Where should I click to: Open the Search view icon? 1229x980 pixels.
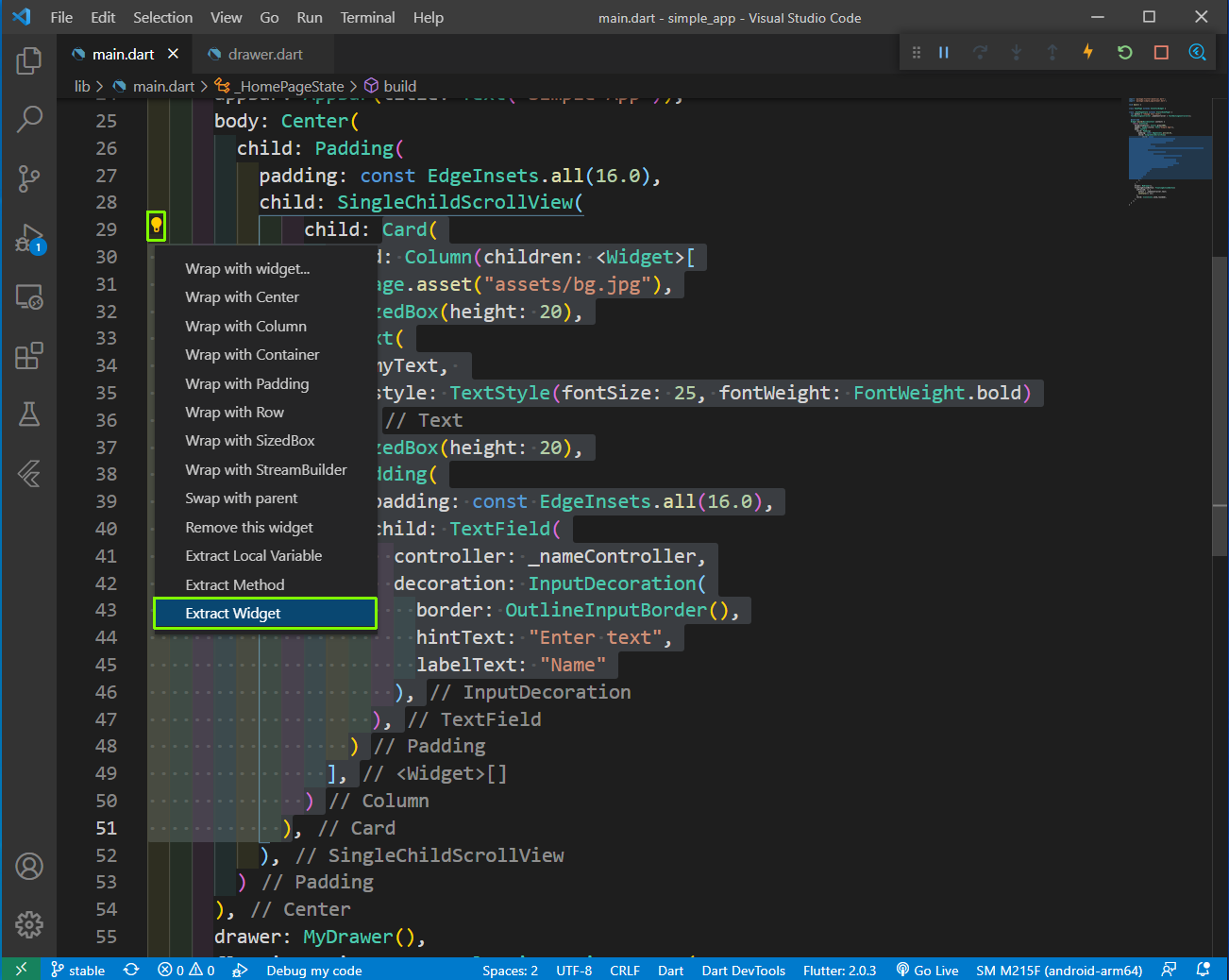point(29,119)
